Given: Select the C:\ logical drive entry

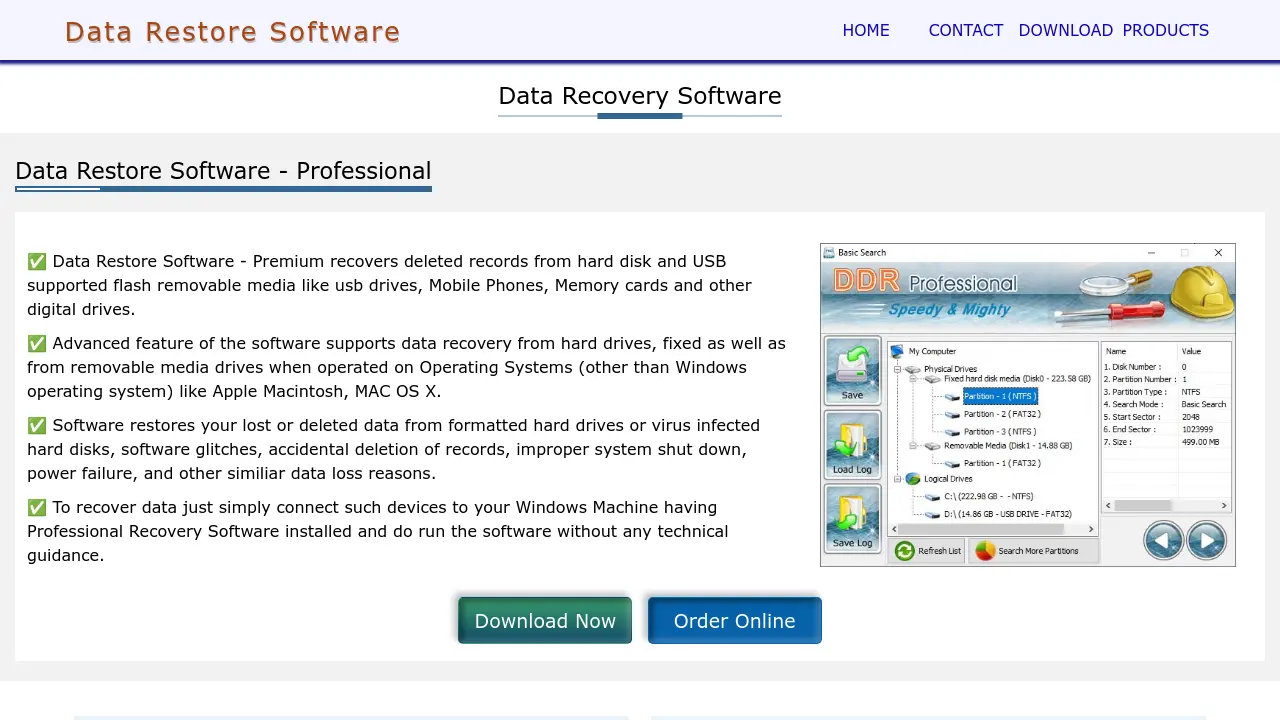Looking at the screenshot, I should point(988,496).
